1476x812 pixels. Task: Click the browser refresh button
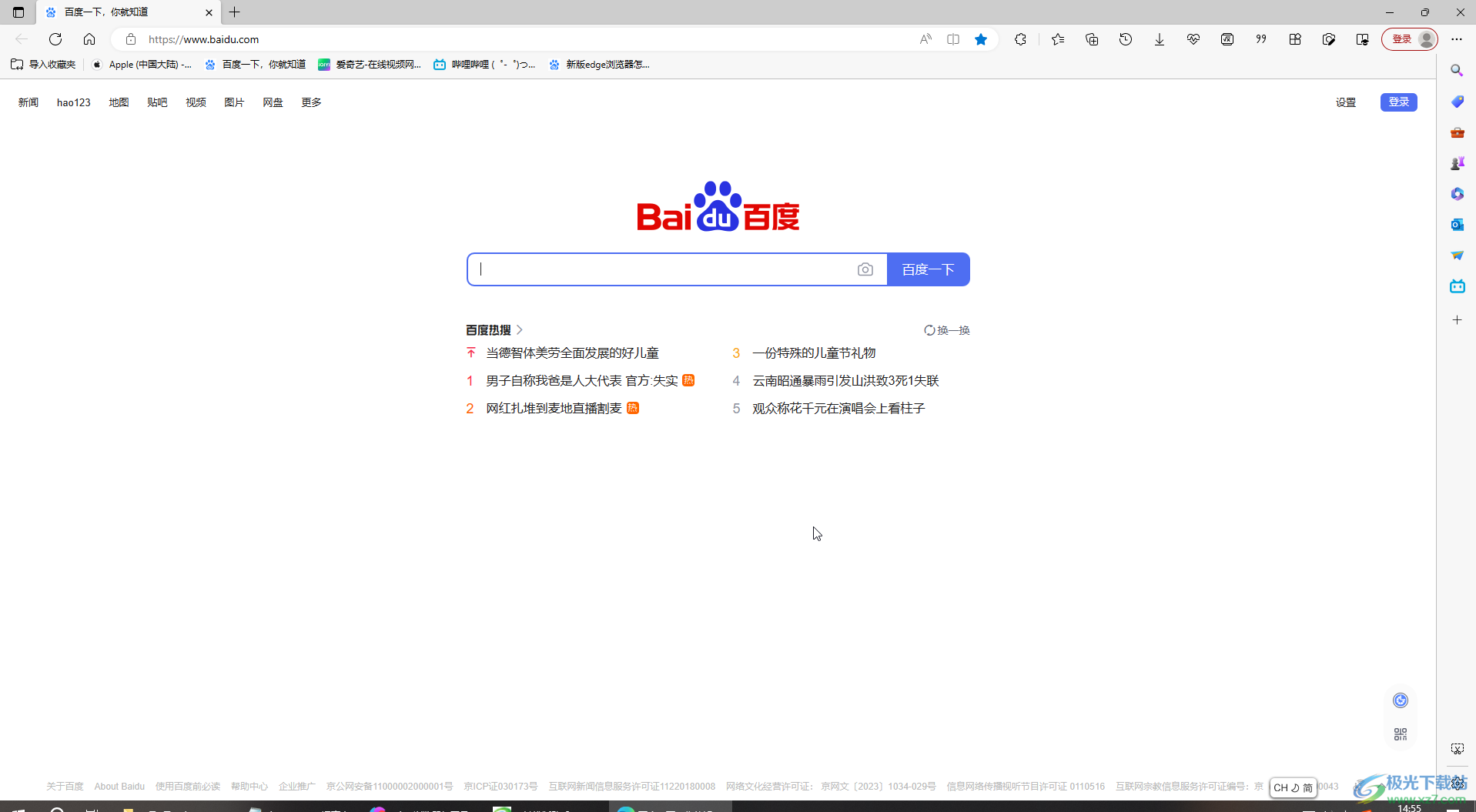tap(55, 39)
